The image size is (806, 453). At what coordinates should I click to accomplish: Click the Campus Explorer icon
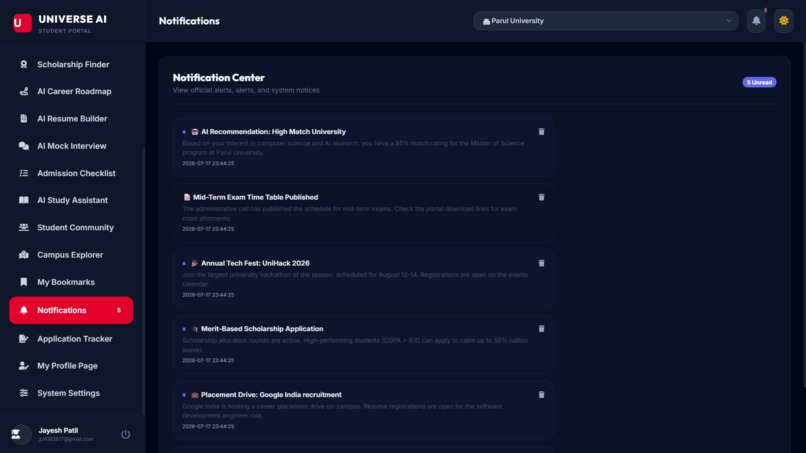(x=24, y=255)
